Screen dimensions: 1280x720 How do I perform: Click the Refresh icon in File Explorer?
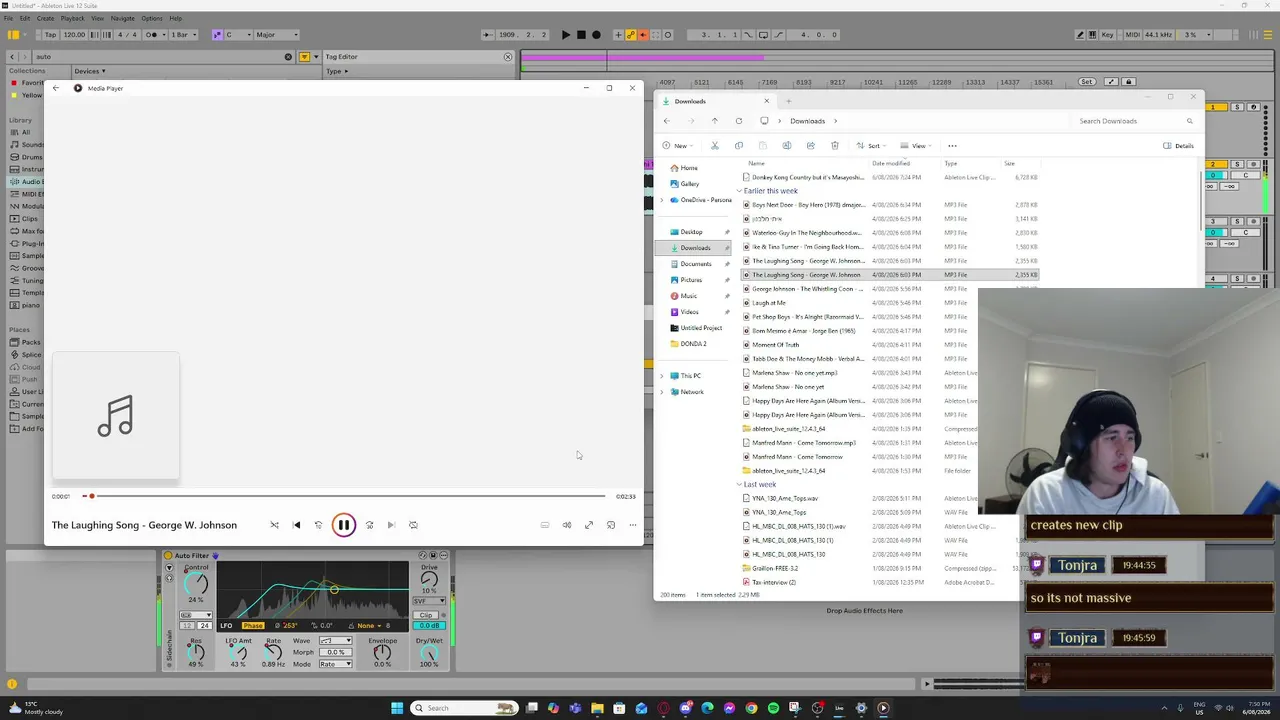[x=739, y=121]
